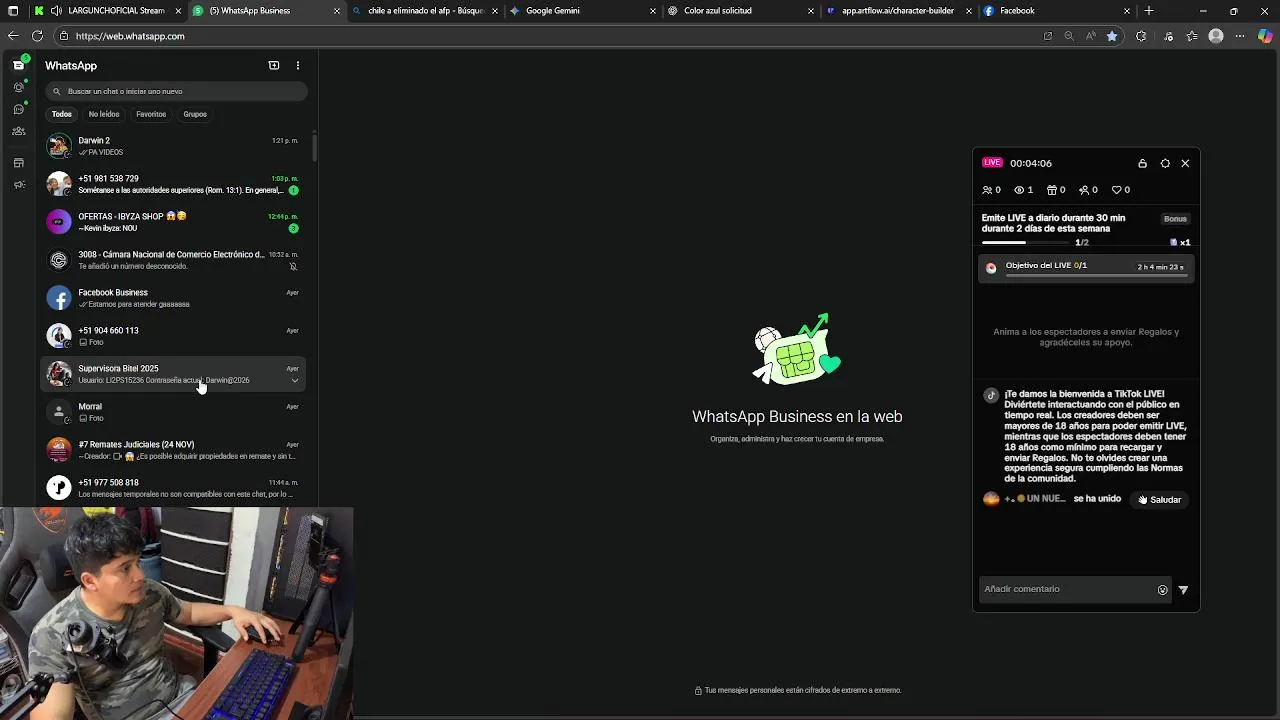Open the browser Favorites list icon

1192,36
